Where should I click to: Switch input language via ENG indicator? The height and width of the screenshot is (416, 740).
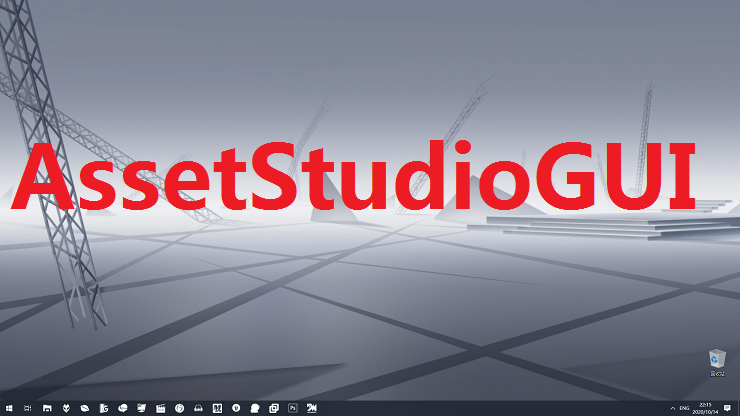pos(684,408)
